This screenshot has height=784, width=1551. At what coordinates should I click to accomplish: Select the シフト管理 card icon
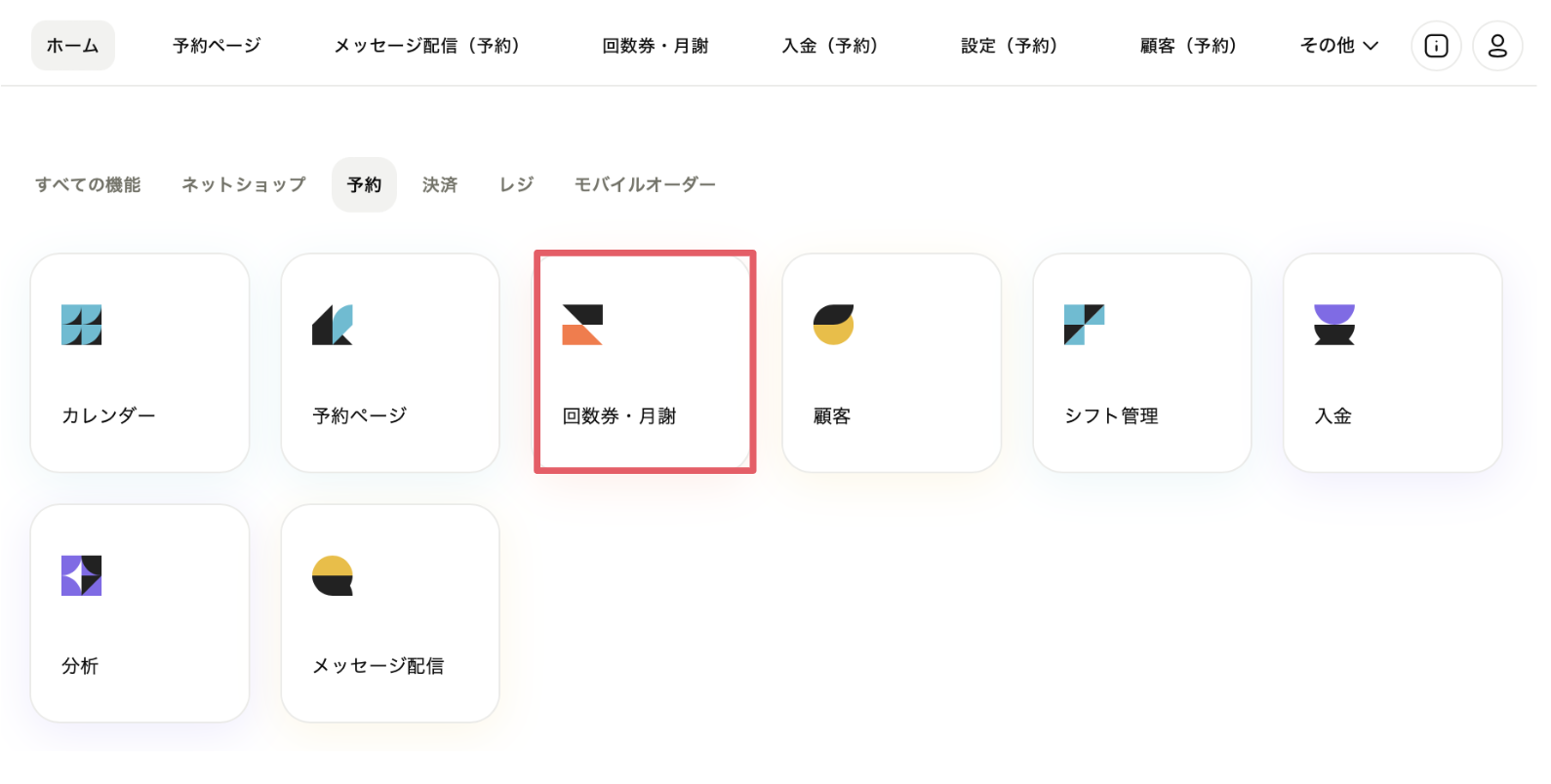(x=1084, y=325)
